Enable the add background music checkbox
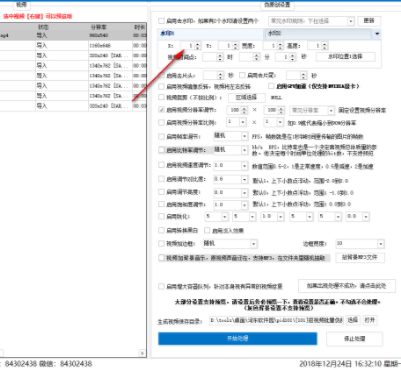401x370 pixels. (161, 258)
